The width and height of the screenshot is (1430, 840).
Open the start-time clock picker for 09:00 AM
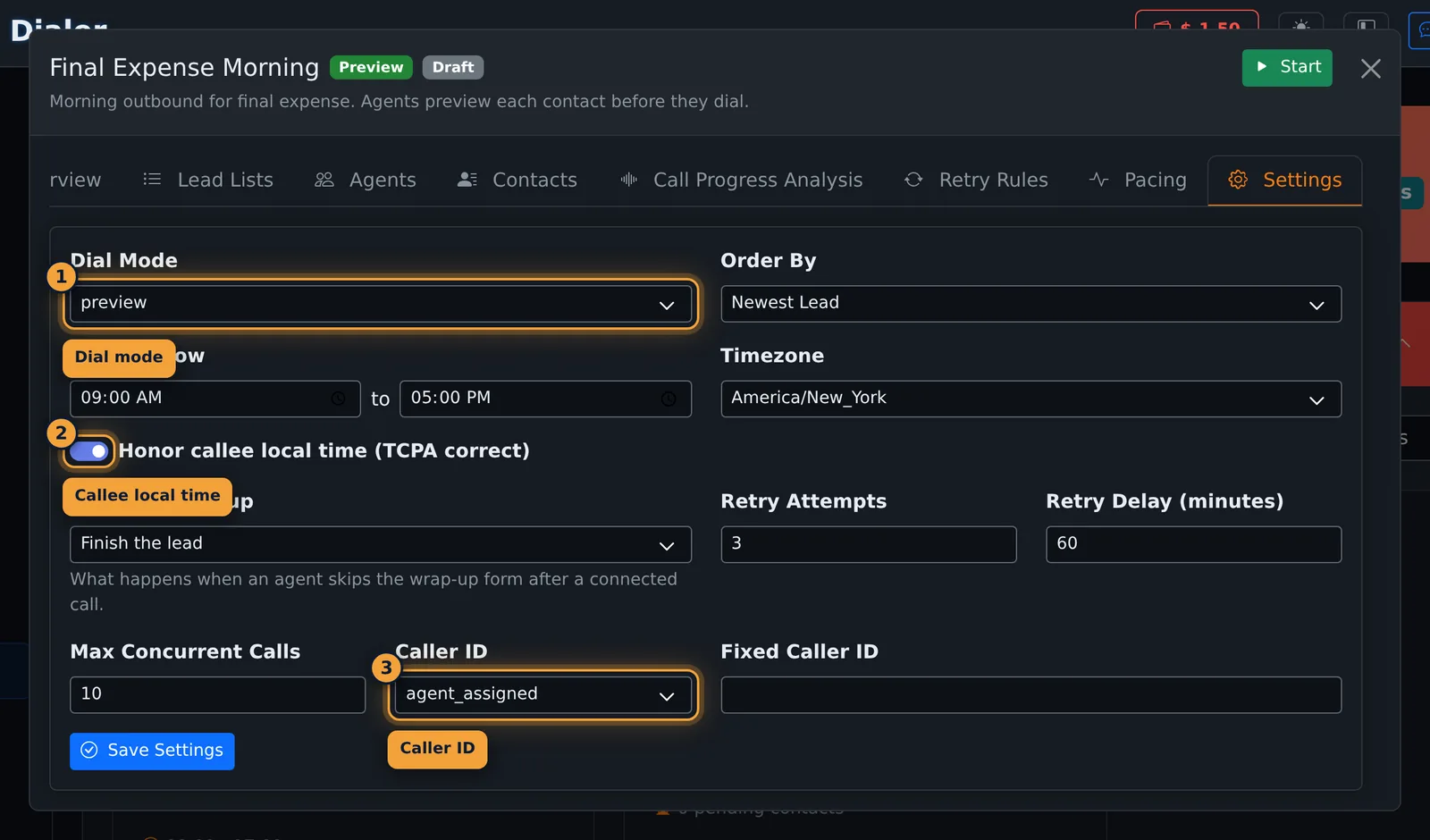pos(339,399)
